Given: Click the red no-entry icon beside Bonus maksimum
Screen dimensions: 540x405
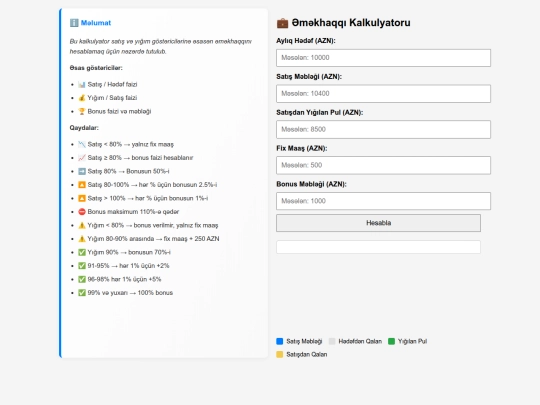Looking at the screenshot, I should click(x=82, y=212).
